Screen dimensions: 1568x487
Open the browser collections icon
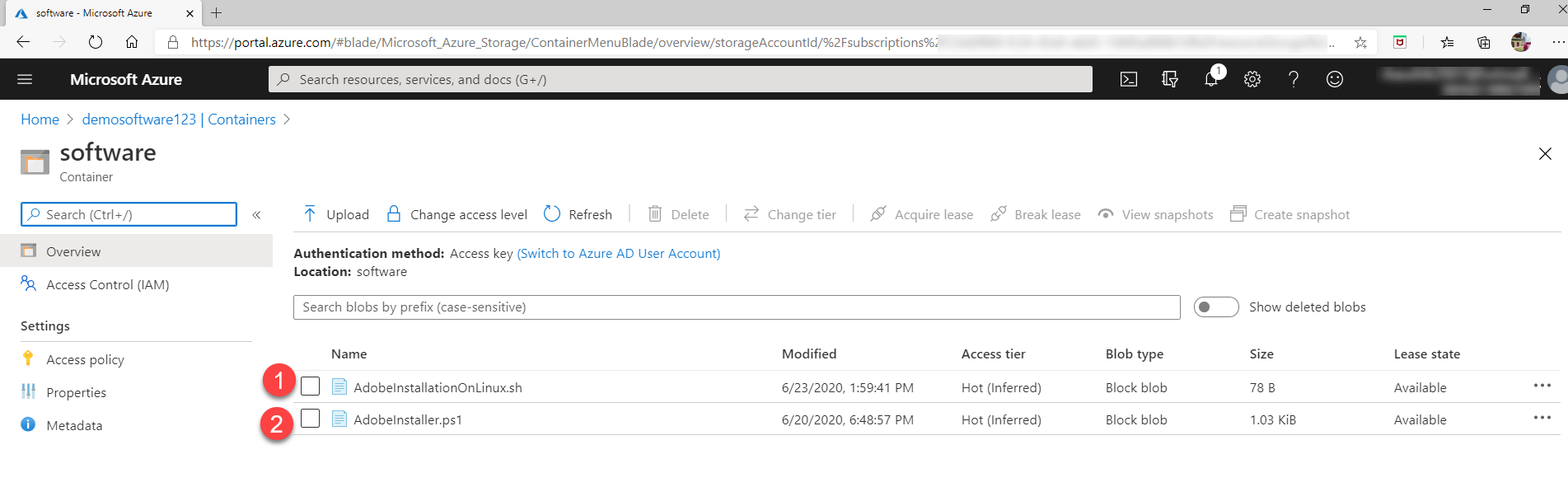pyautogui.click(x=1483, y=42)
